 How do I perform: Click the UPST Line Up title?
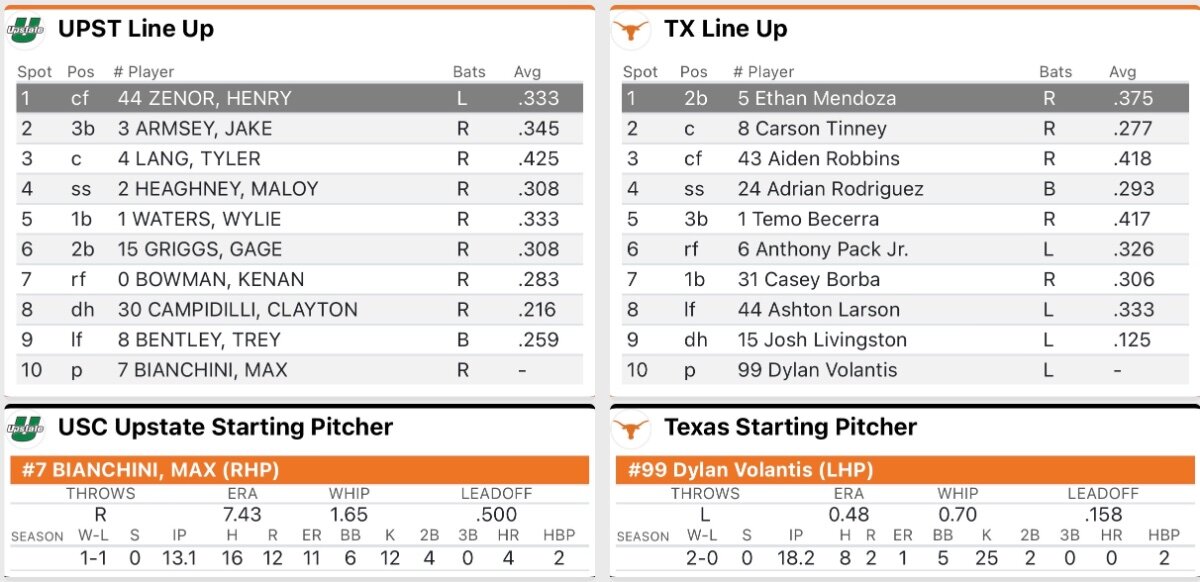pyautogui.click(x=136, y=29)
